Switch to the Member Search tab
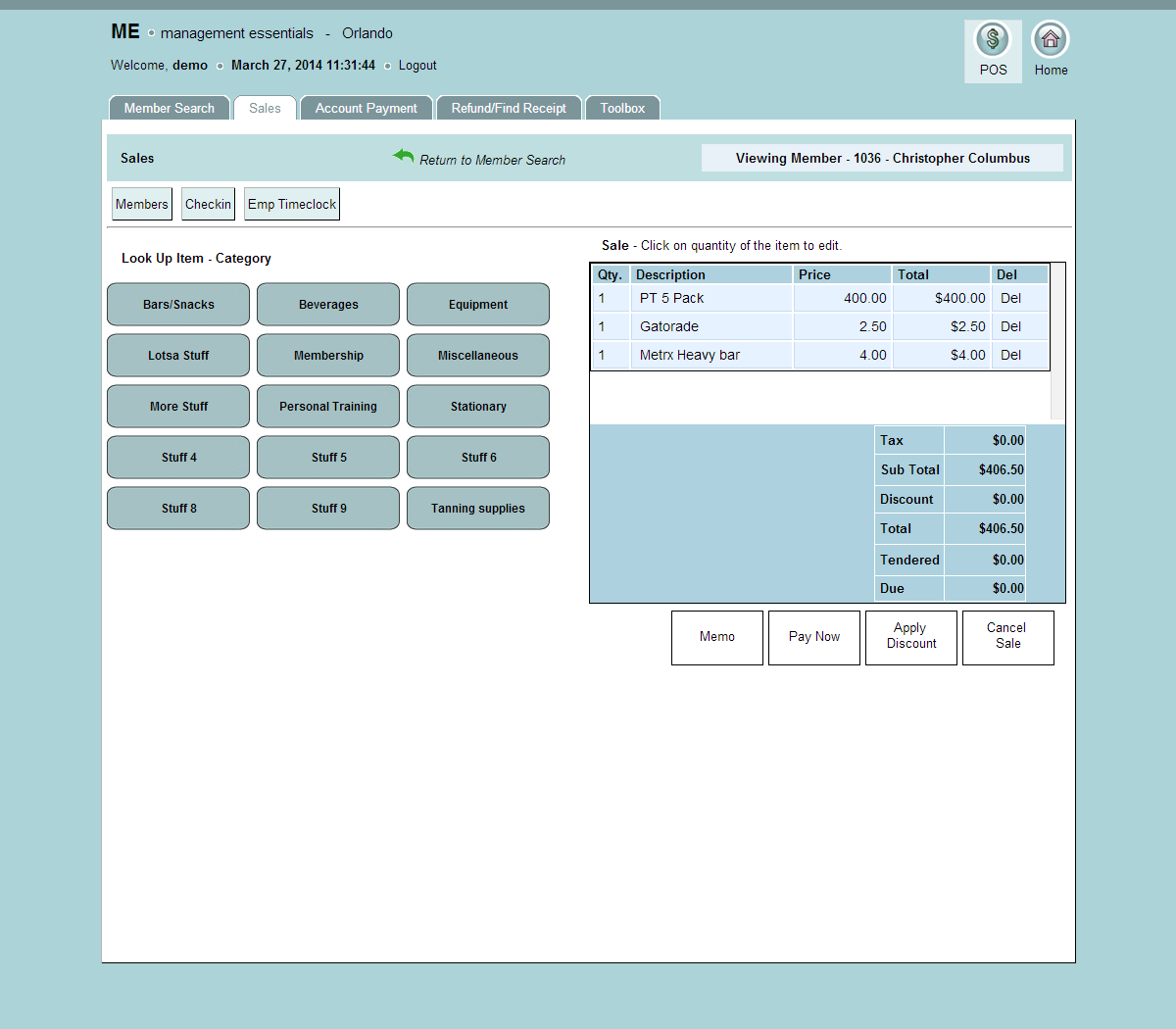 169,109
